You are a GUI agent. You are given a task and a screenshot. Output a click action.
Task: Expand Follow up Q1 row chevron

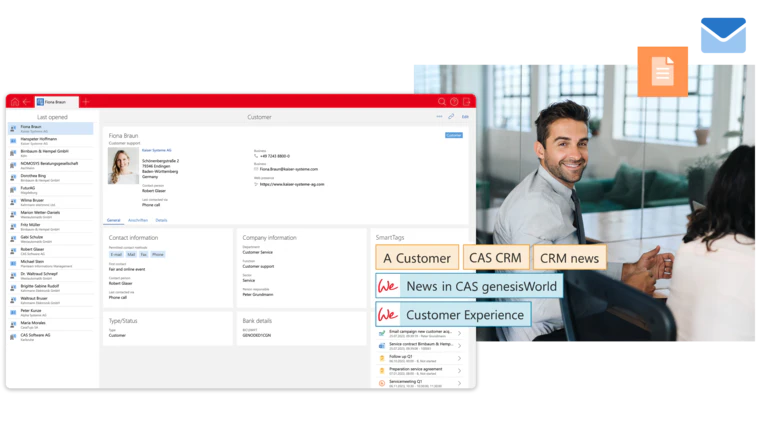(459, 359)
